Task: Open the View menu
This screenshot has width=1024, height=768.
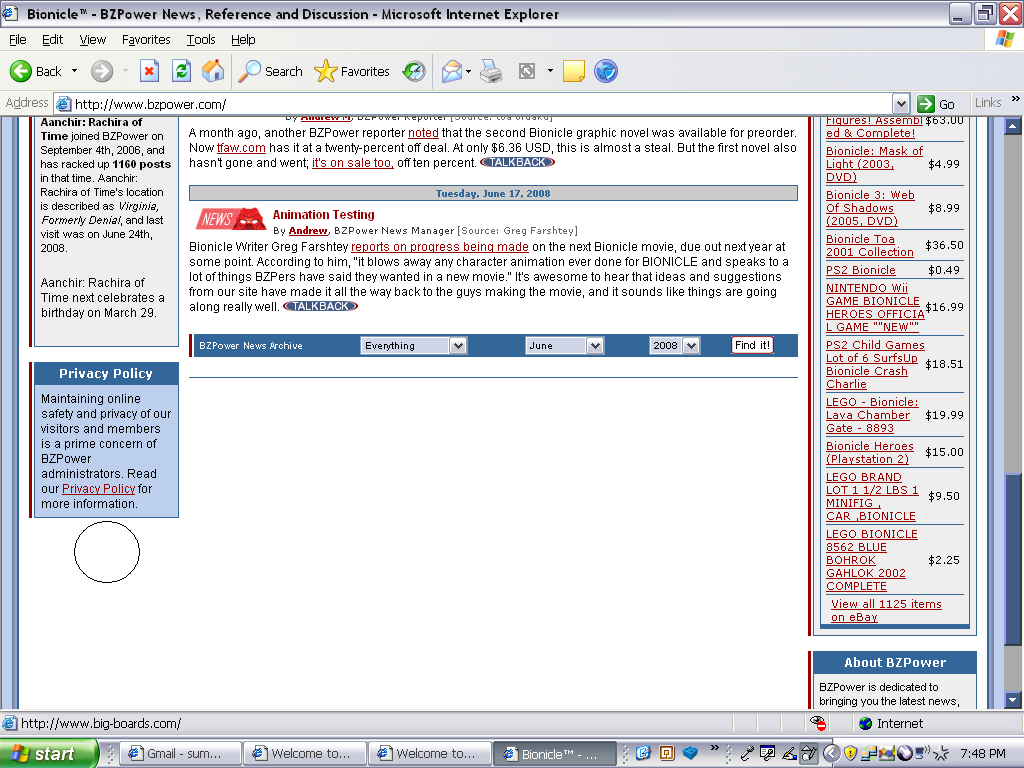Action: click(x=93, y=40)
